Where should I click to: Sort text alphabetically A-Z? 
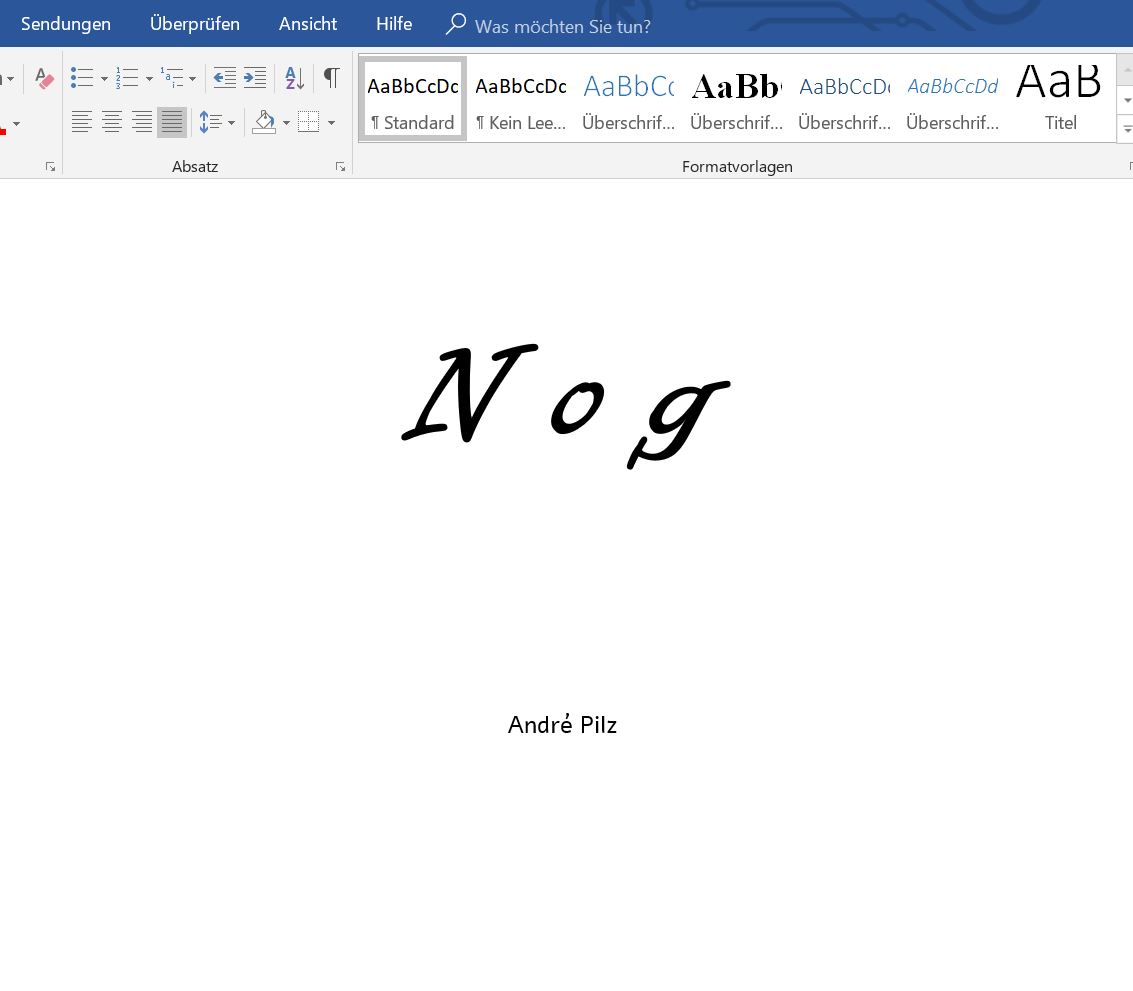click(x=295, y=78)
